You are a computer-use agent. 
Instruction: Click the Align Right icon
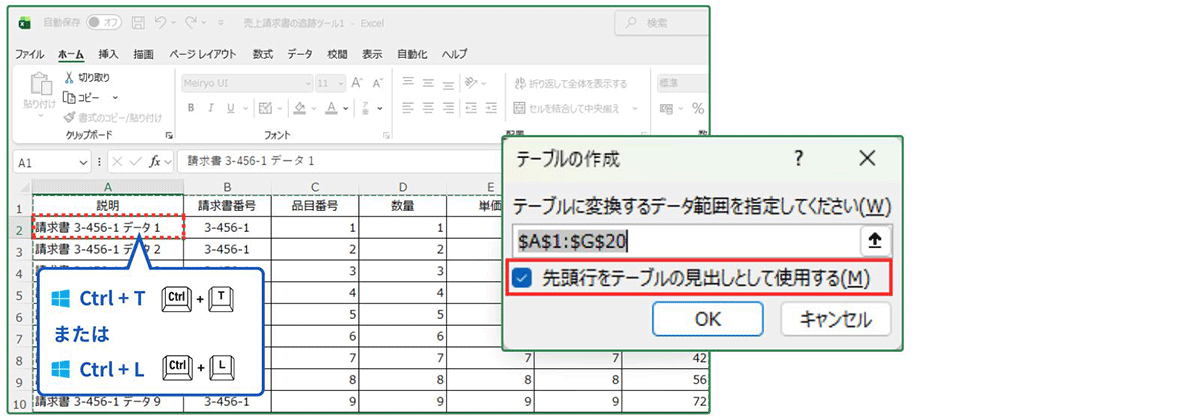(450, 108)
